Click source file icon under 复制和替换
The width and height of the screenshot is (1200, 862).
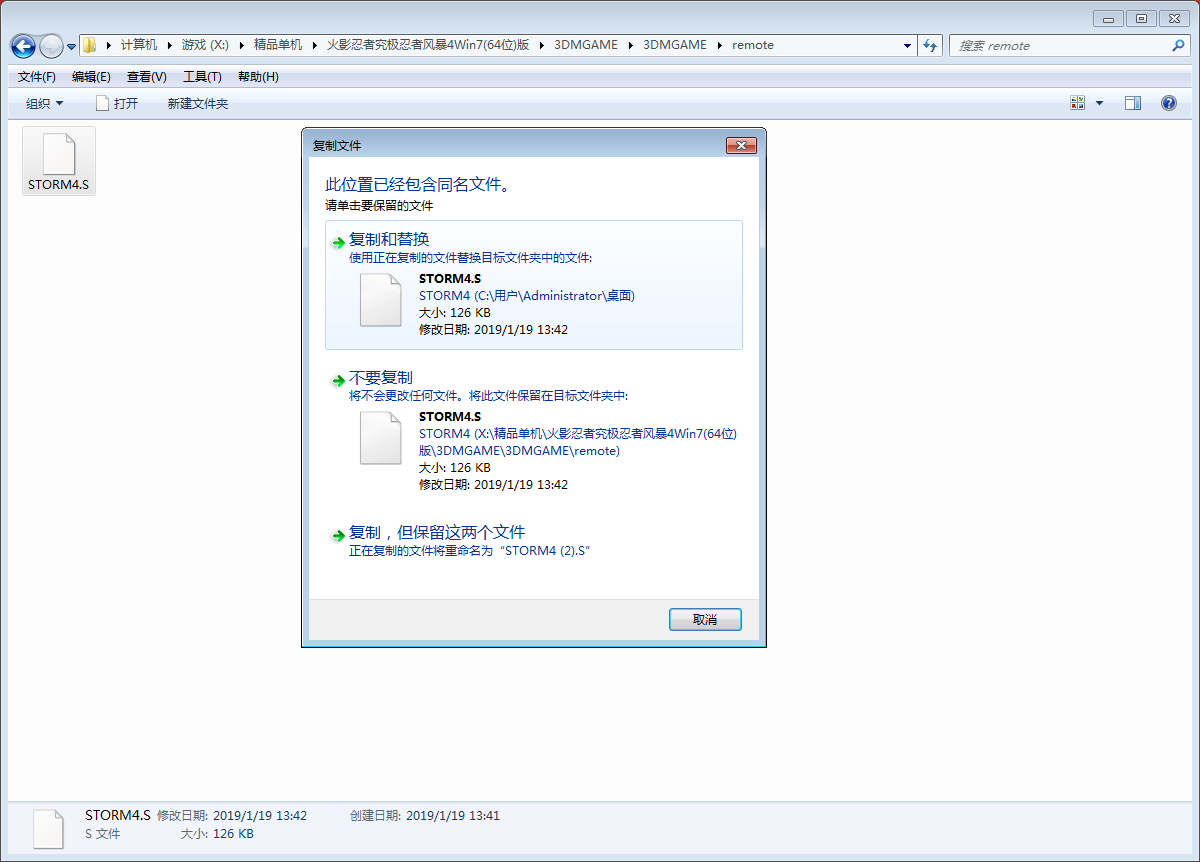point(380,299)
